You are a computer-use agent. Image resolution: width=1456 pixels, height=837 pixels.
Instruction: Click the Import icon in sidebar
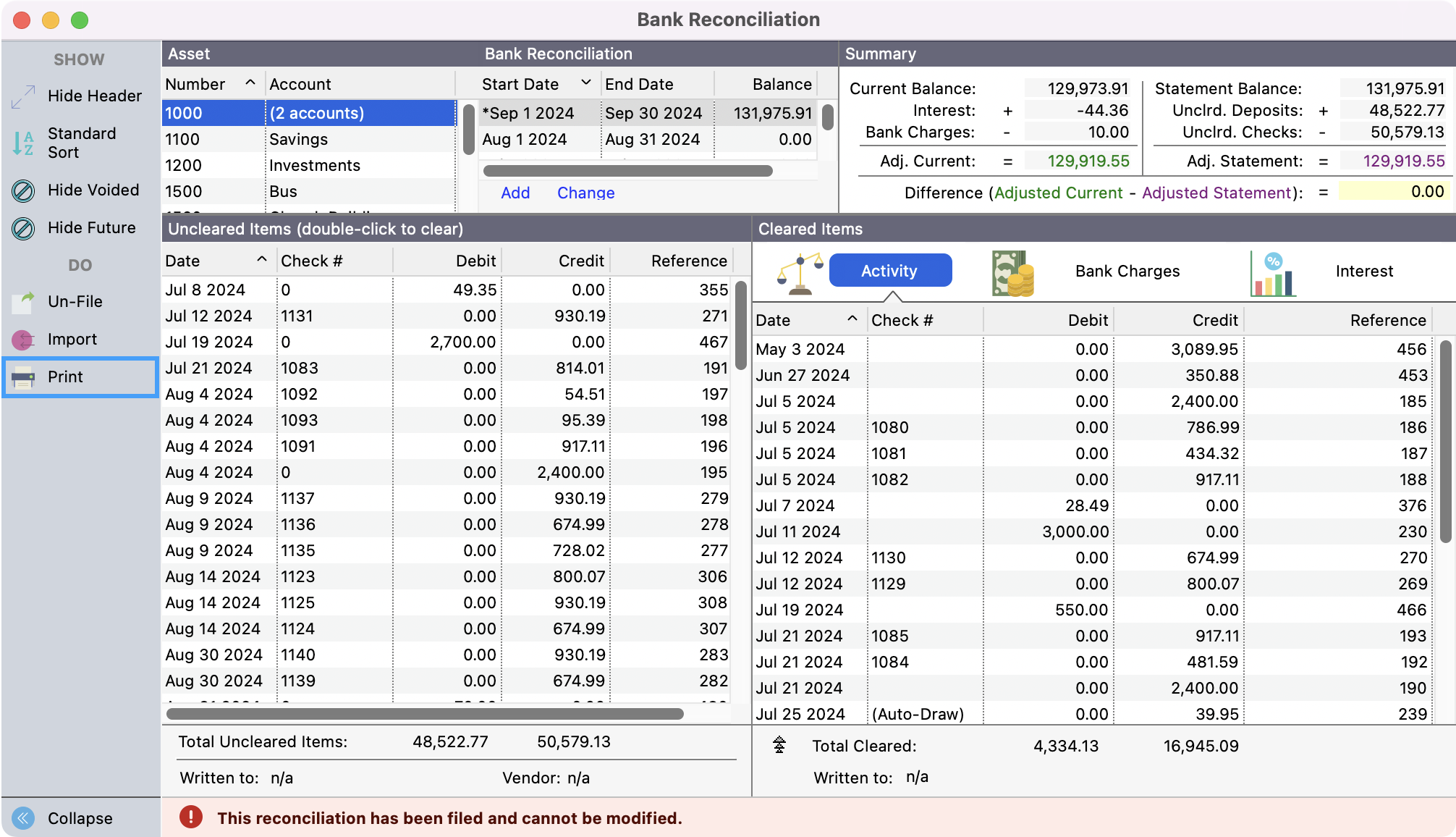pyautogui.click(x=23, y=339)
